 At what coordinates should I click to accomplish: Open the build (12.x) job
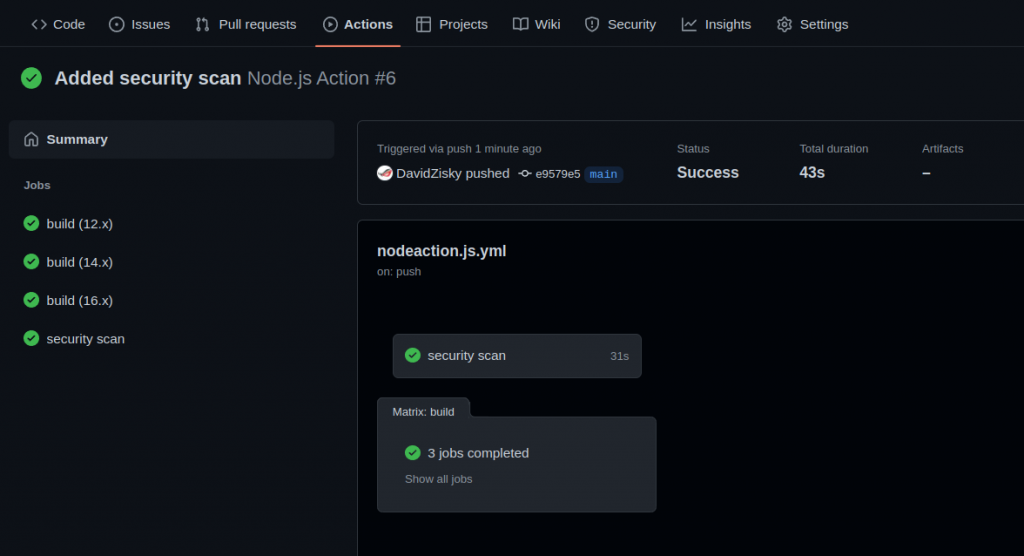click(79, 224)
